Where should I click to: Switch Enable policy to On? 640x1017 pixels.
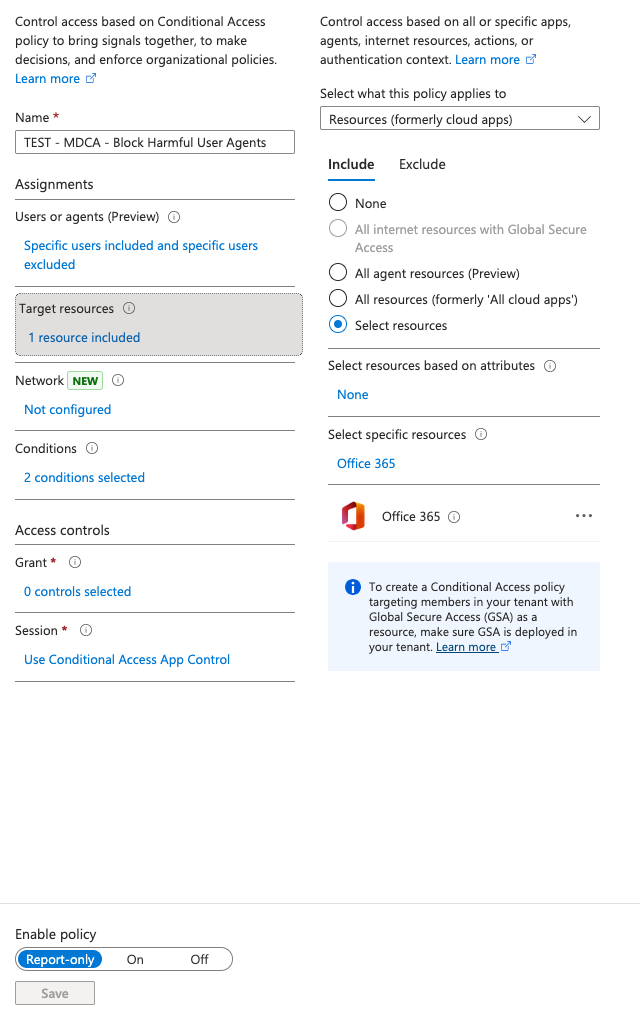coord(135,959)
